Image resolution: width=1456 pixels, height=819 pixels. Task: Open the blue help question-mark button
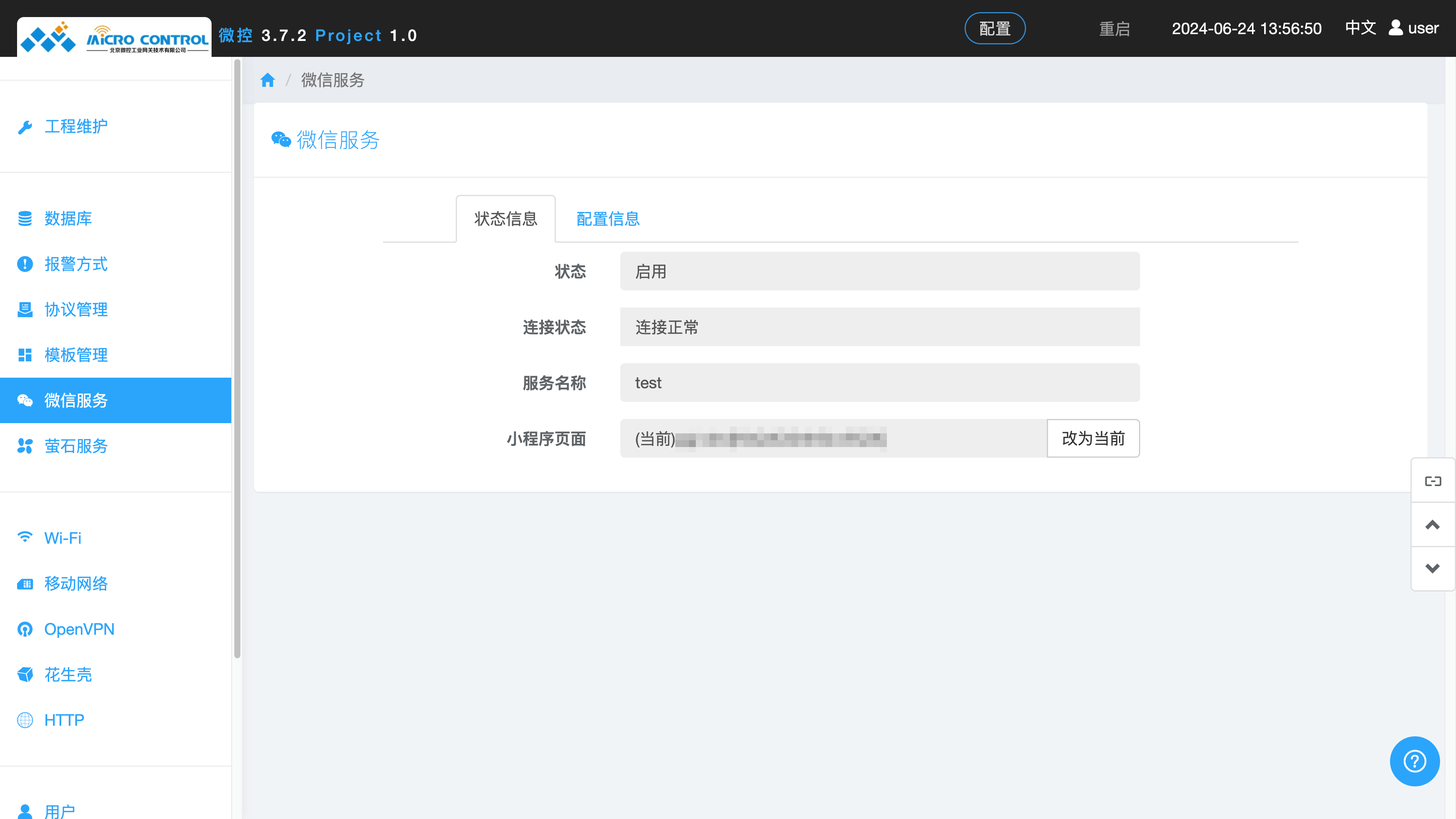1414,761
